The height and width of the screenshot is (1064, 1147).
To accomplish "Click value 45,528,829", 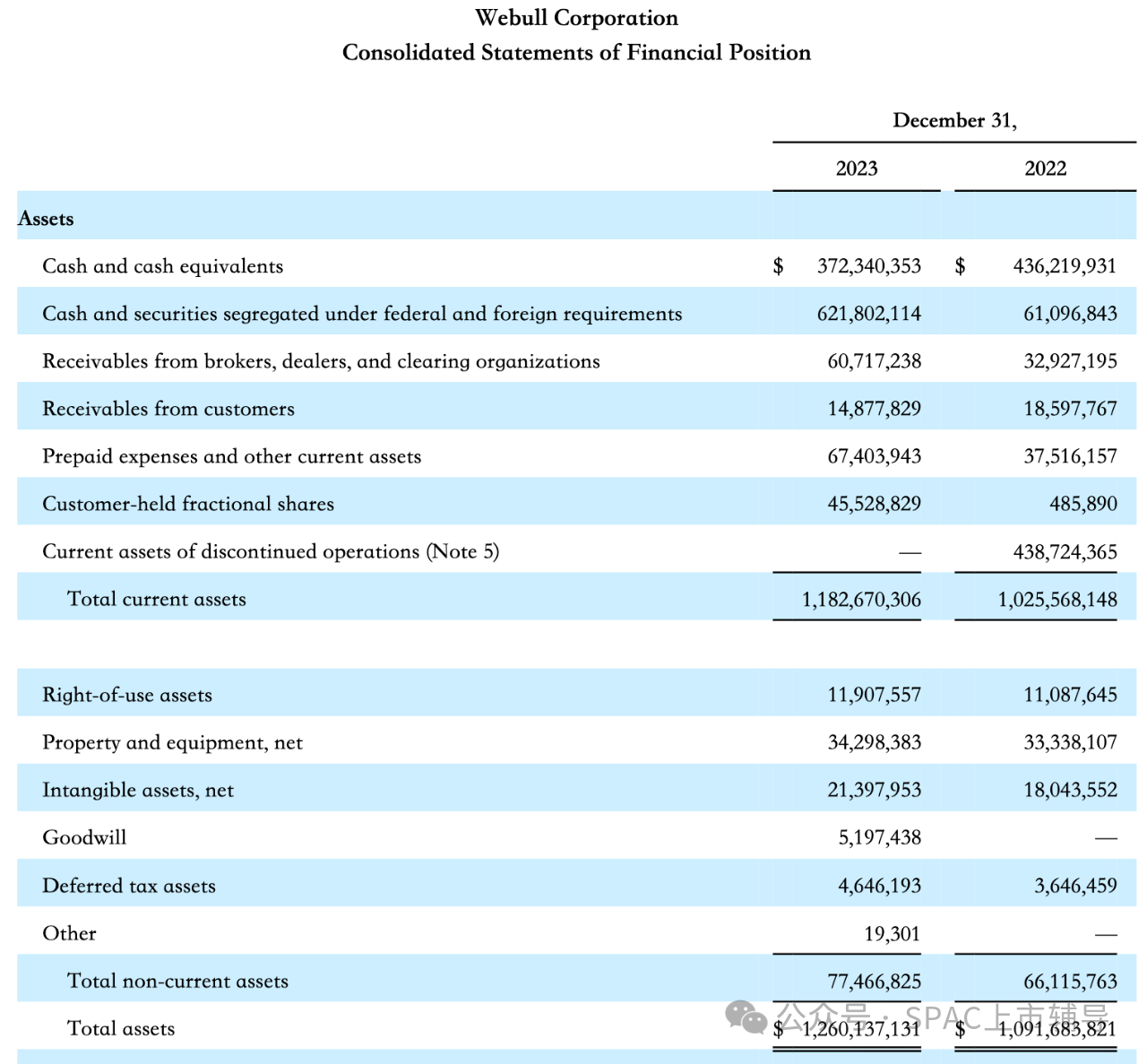I will [x=874, y=504].
